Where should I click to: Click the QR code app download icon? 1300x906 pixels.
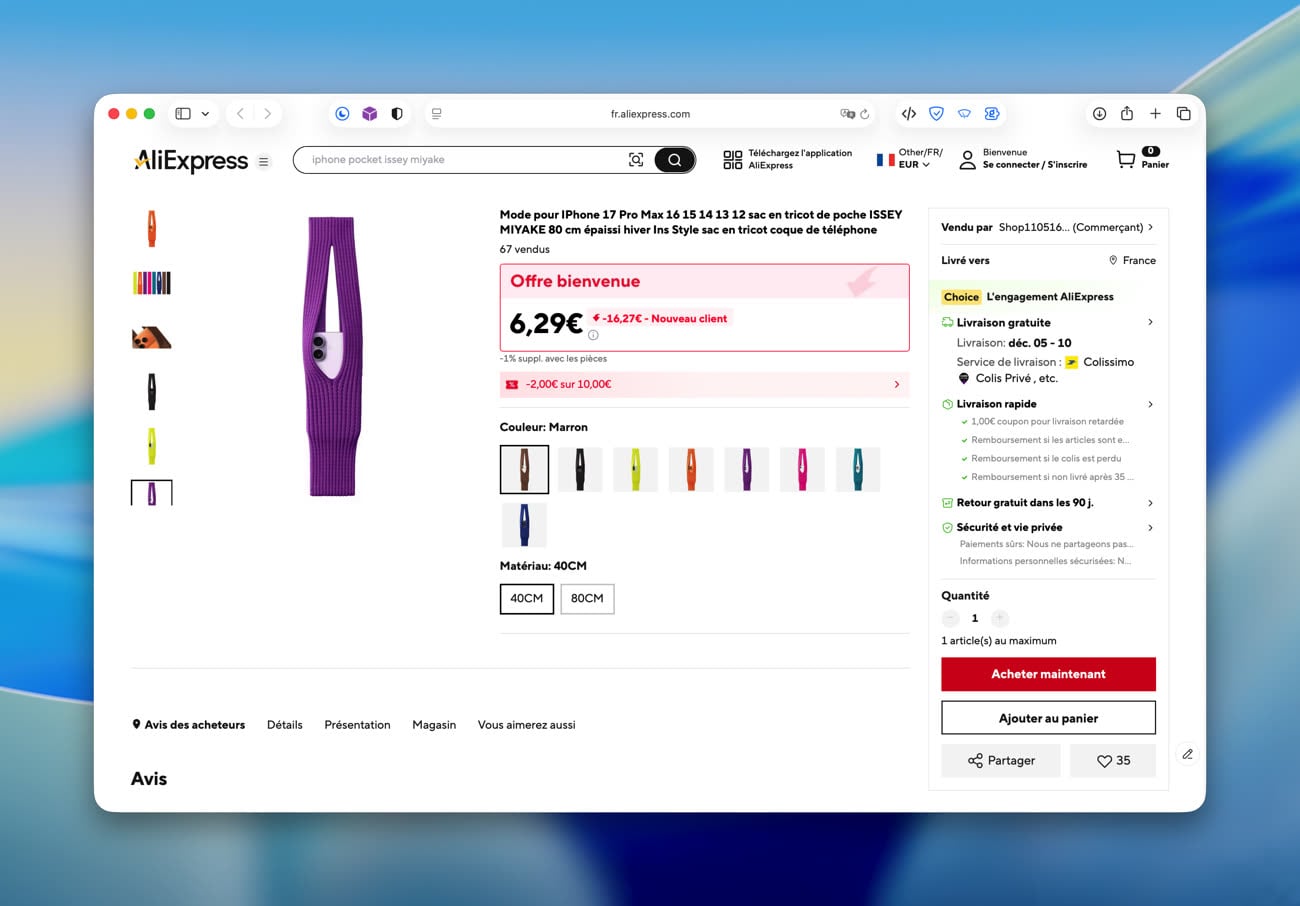(x=732, y=160)
